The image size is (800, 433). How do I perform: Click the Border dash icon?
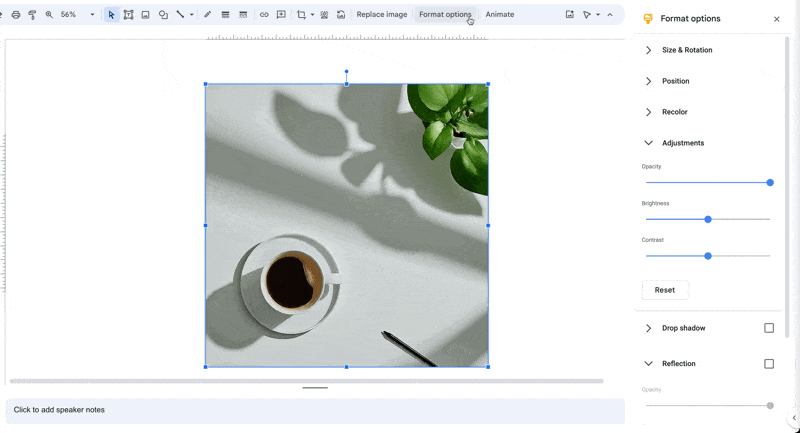[x=243, y=15]
